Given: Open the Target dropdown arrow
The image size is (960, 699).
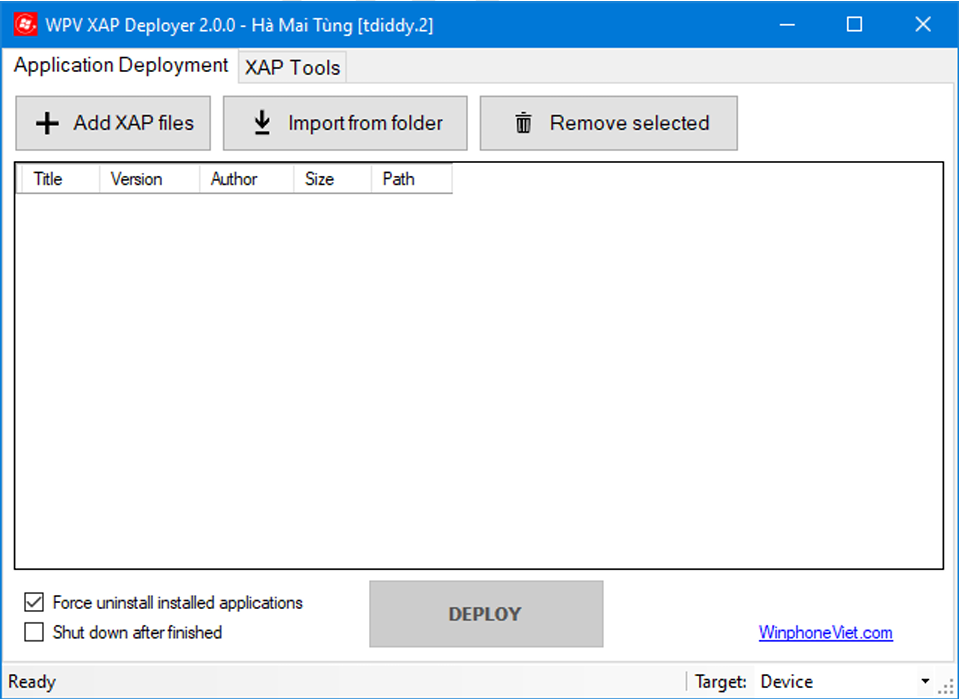Looking at the screenshot, I should [925, 682].
